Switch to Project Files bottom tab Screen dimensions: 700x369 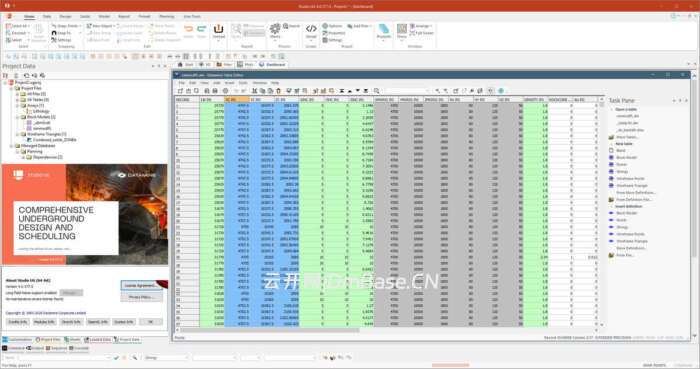tap(48, 340)
